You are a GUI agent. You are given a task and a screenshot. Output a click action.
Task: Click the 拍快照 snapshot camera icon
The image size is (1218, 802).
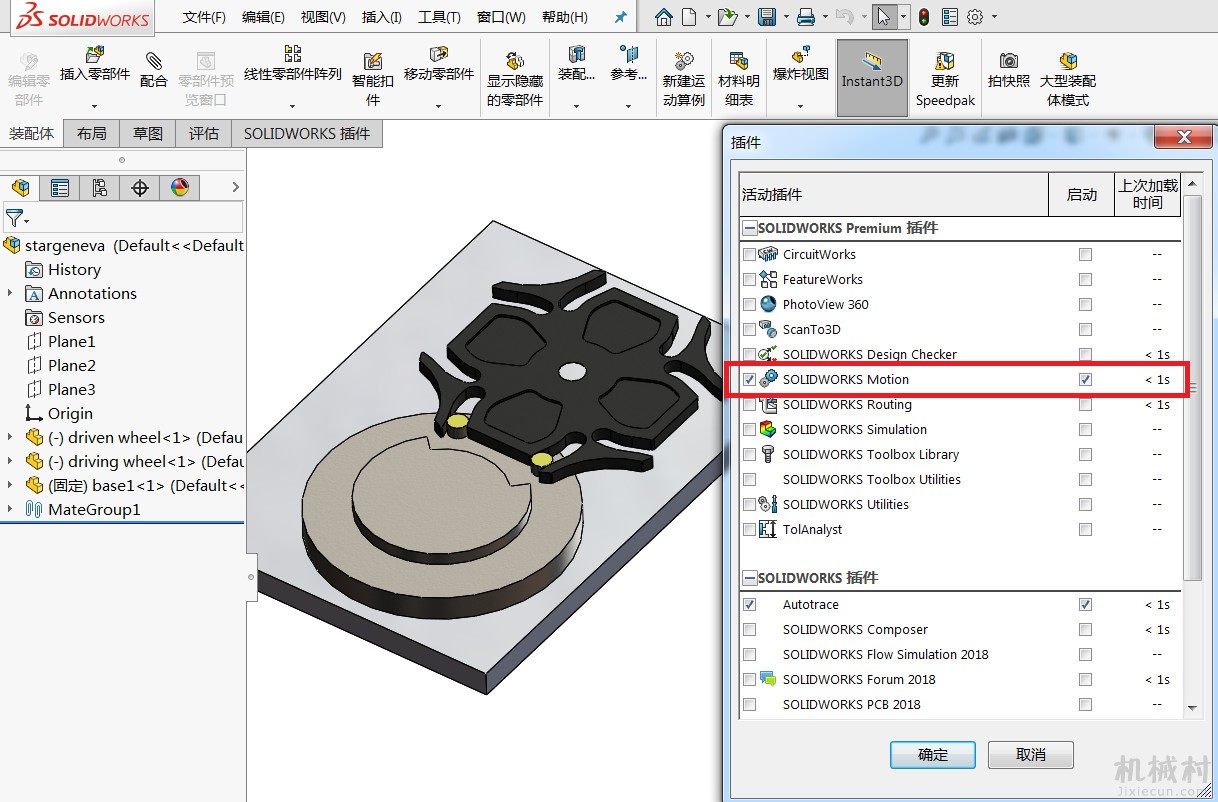tap(1009, 61)
